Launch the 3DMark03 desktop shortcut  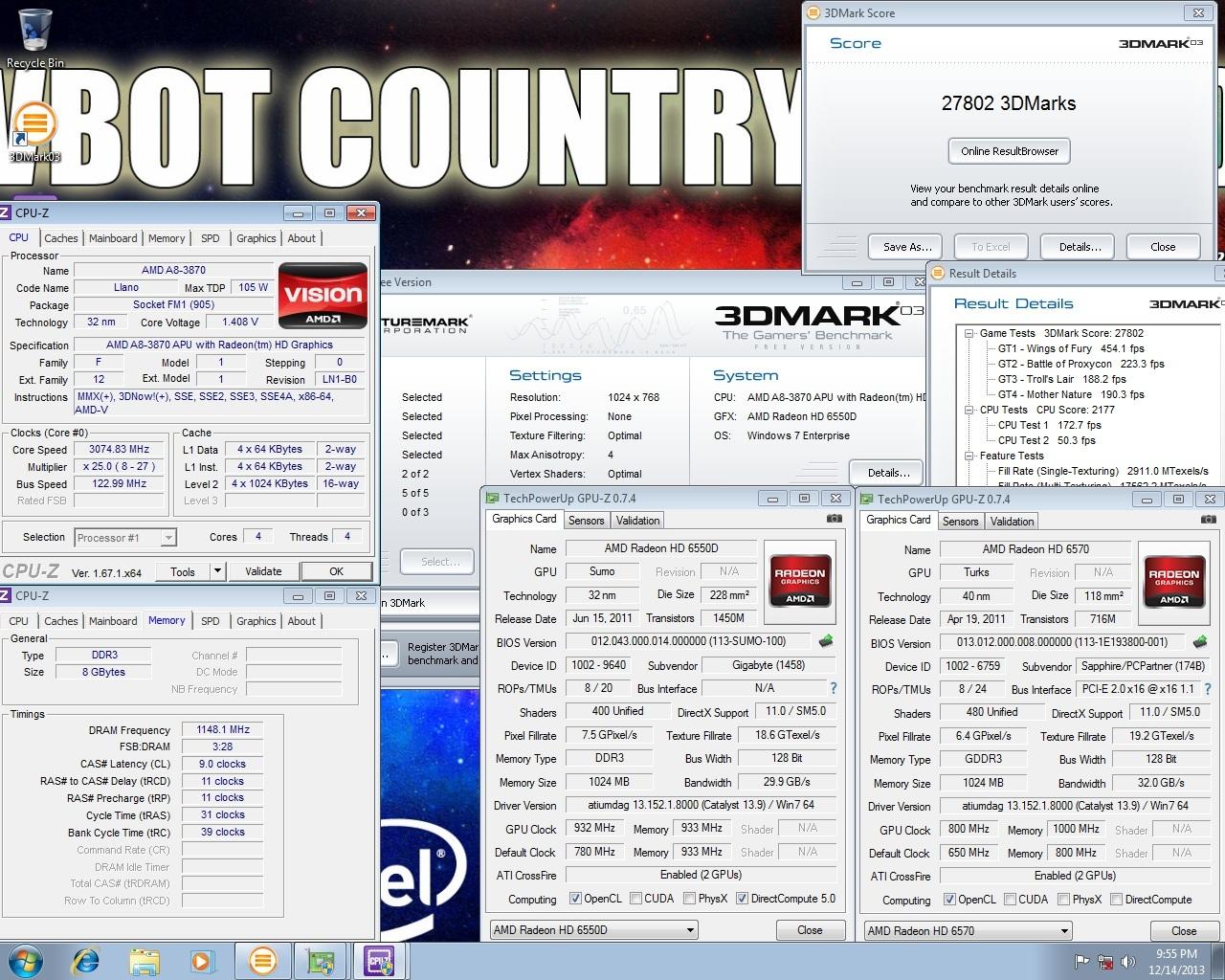pos(34,133)
